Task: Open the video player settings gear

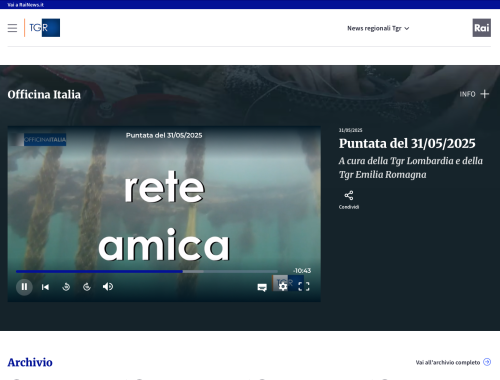Action: pyautogui.click(x=283, y=287)
